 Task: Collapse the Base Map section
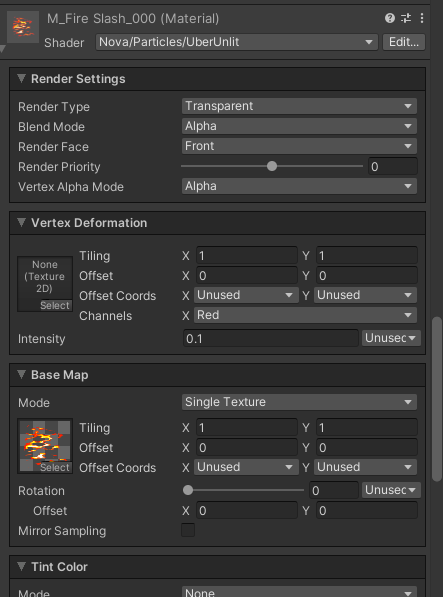click(22, 375)
